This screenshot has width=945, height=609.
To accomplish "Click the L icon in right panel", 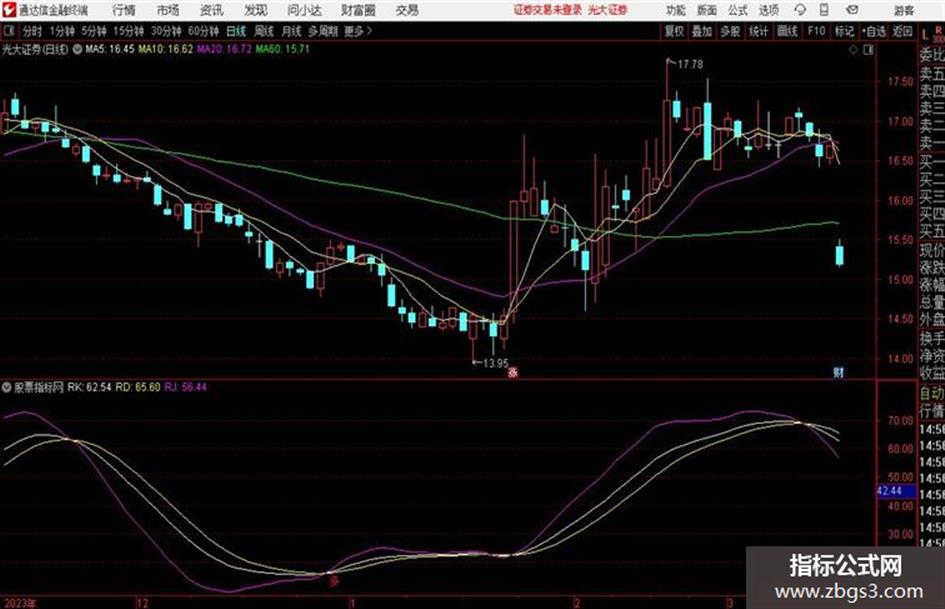I will click(x=925, y=34).
